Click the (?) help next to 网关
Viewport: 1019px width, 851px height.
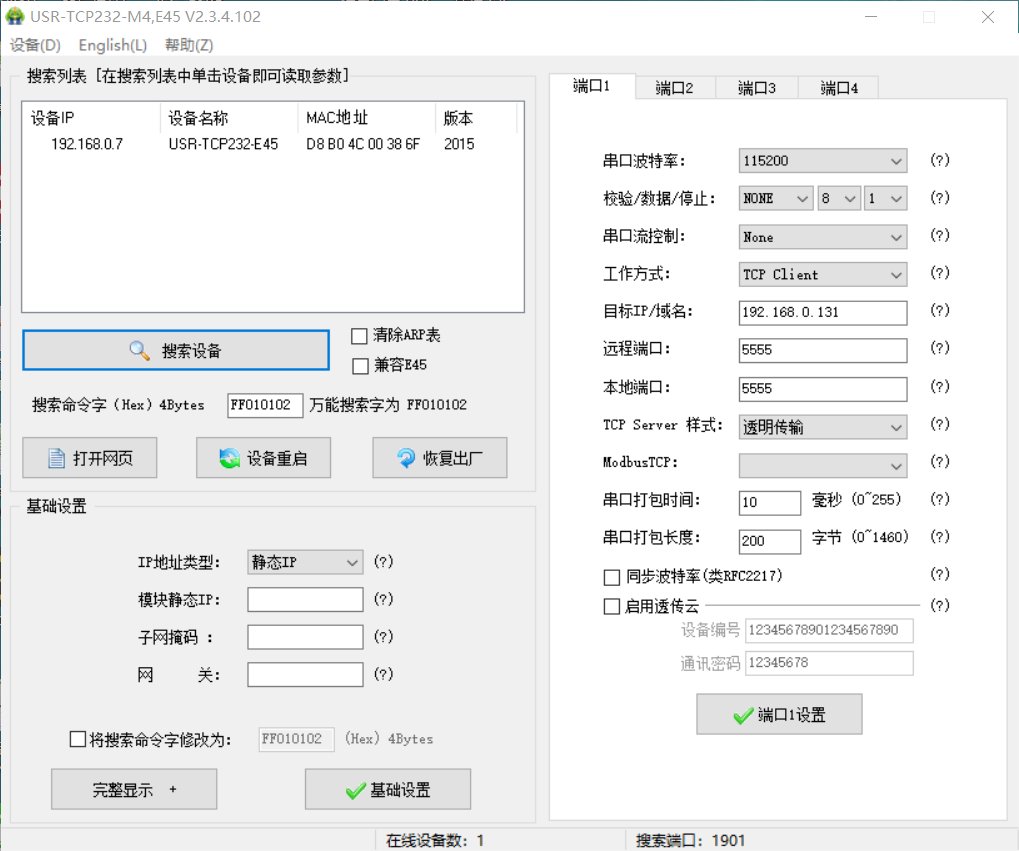[383, 674]
